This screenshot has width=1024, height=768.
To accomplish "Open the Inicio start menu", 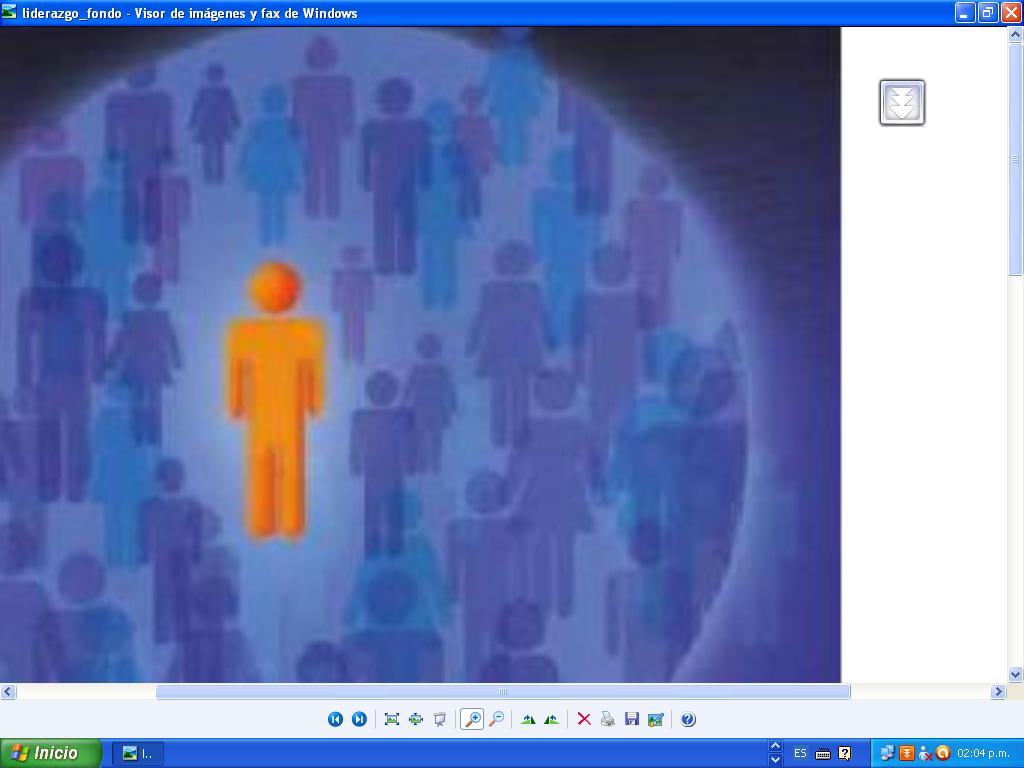I will (x=52, y=753).
